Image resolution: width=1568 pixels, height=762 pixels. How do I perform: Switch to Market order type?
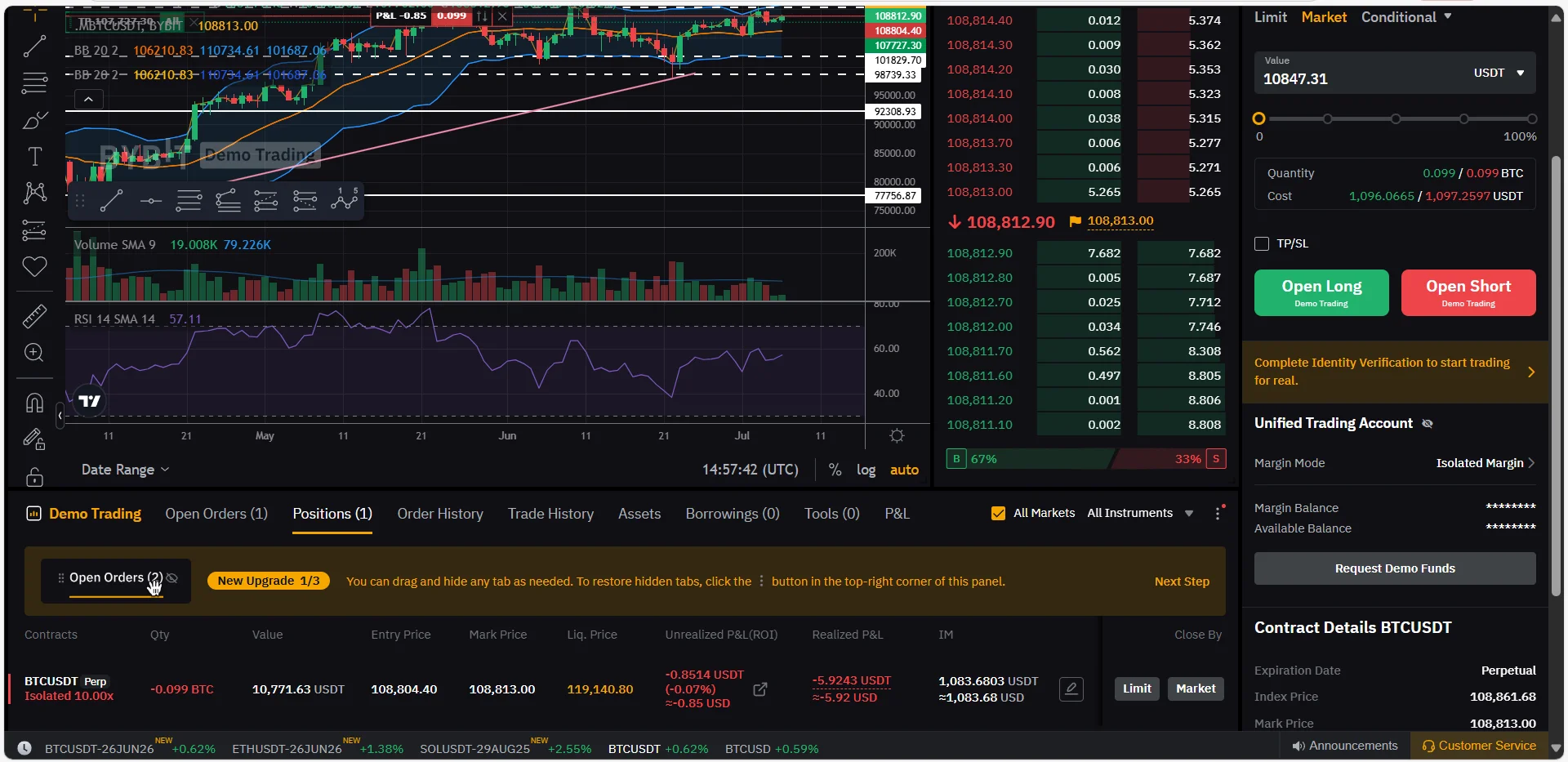click(1324, 17)
